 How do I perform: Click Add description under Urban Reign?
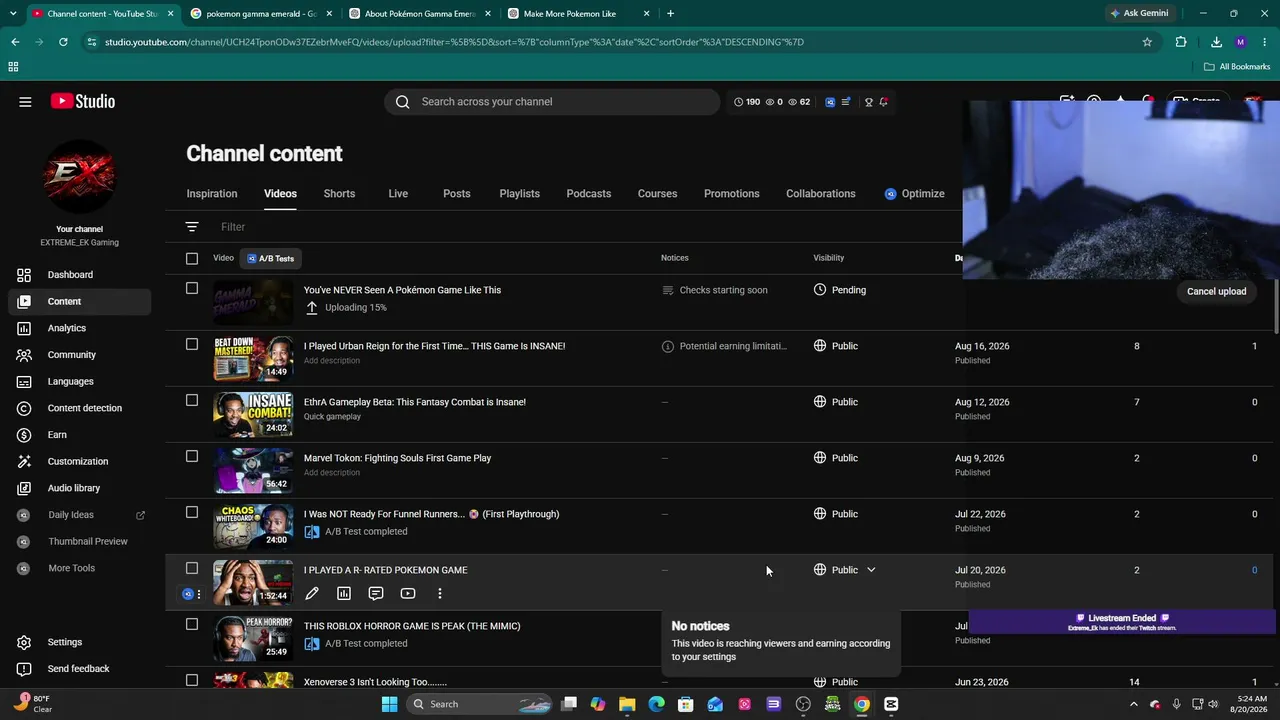pos(332,361)
